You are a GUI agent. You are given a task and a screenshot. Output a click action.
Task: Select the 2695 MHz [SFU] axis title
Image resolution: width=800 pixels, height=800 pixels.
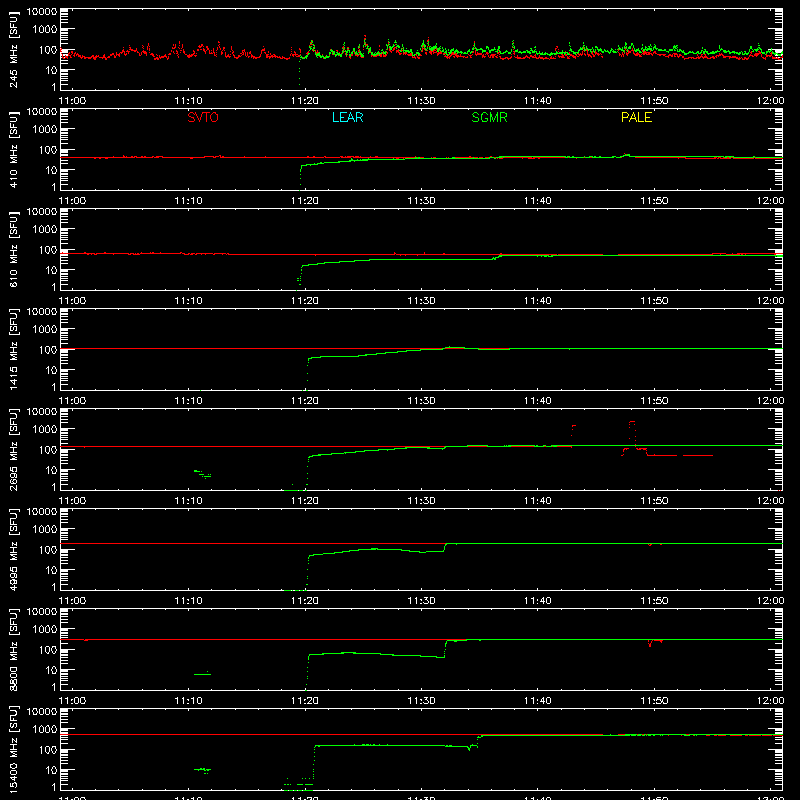coord(14,449)
